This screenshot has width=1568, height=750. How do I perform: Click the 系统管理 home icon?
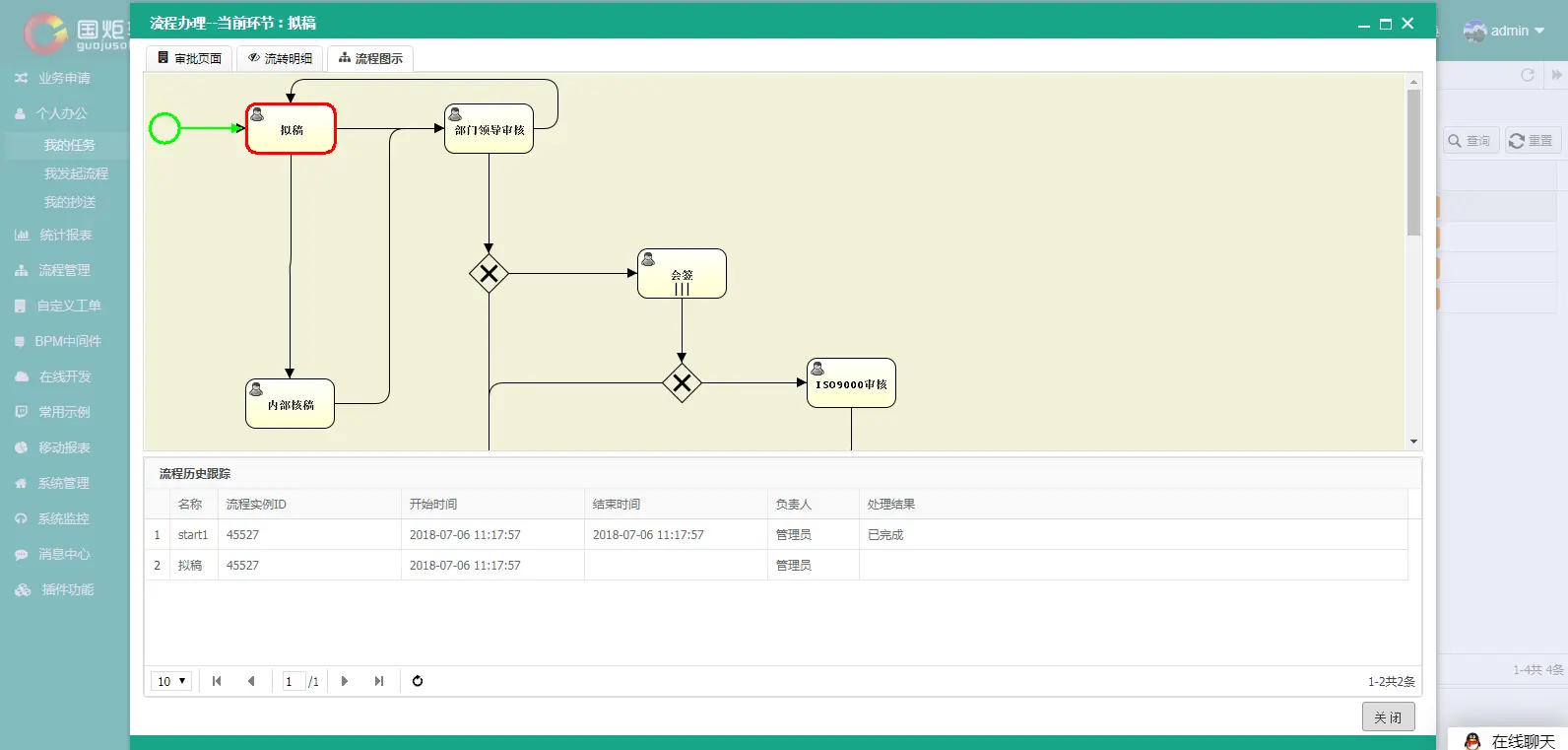21,483
